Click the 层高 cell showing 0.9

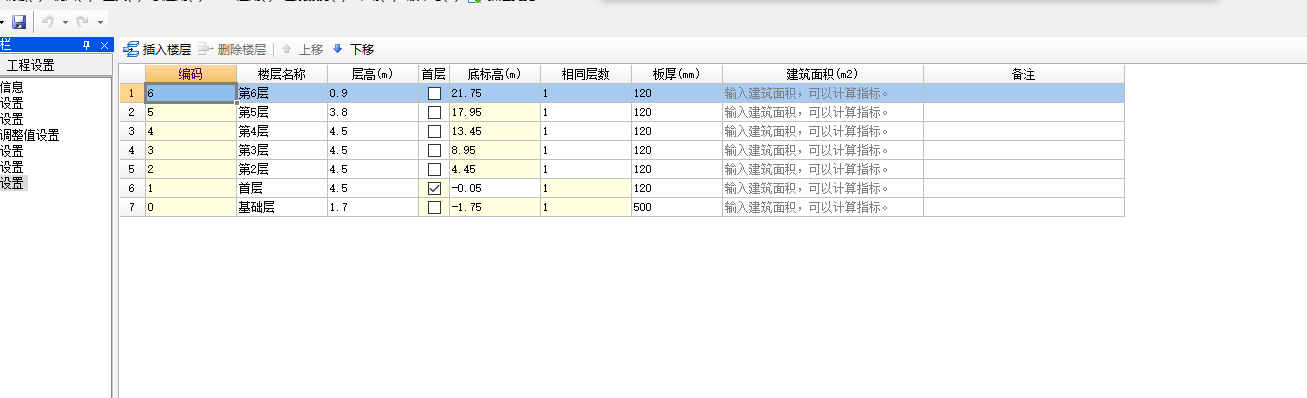372,93
